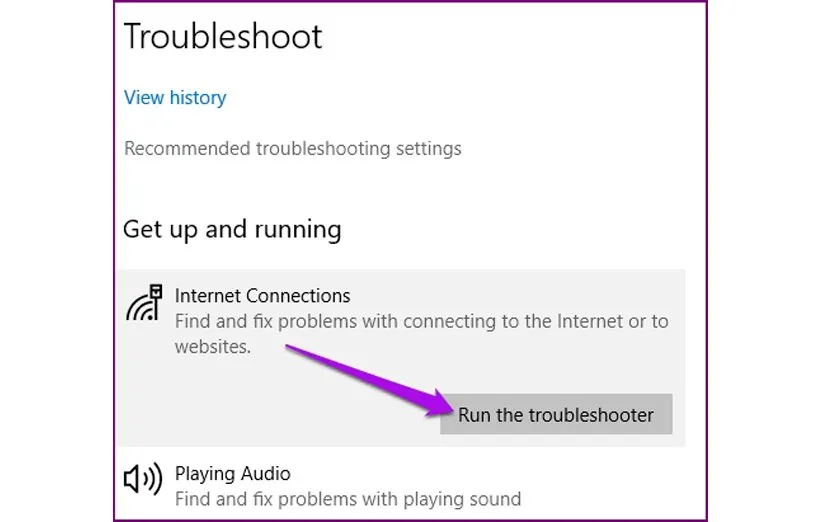Viewport: 822px width, 522px height.
Task: Click the Troubleshoot page heading
Action: pos(223,37)
